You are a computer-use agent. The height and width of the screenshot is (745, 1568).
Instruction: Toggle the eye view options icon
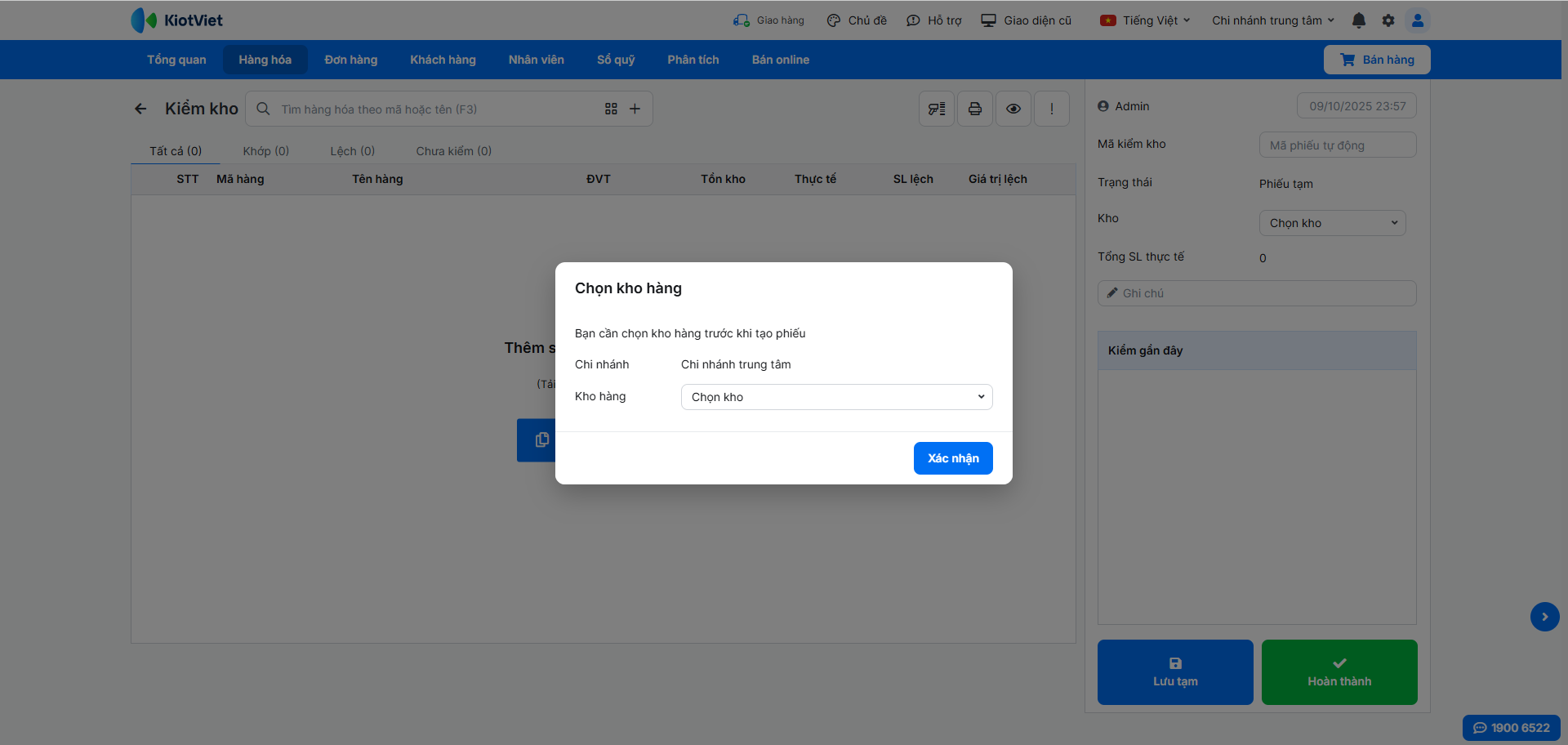pyautogui.click(x=1013, y=109)
